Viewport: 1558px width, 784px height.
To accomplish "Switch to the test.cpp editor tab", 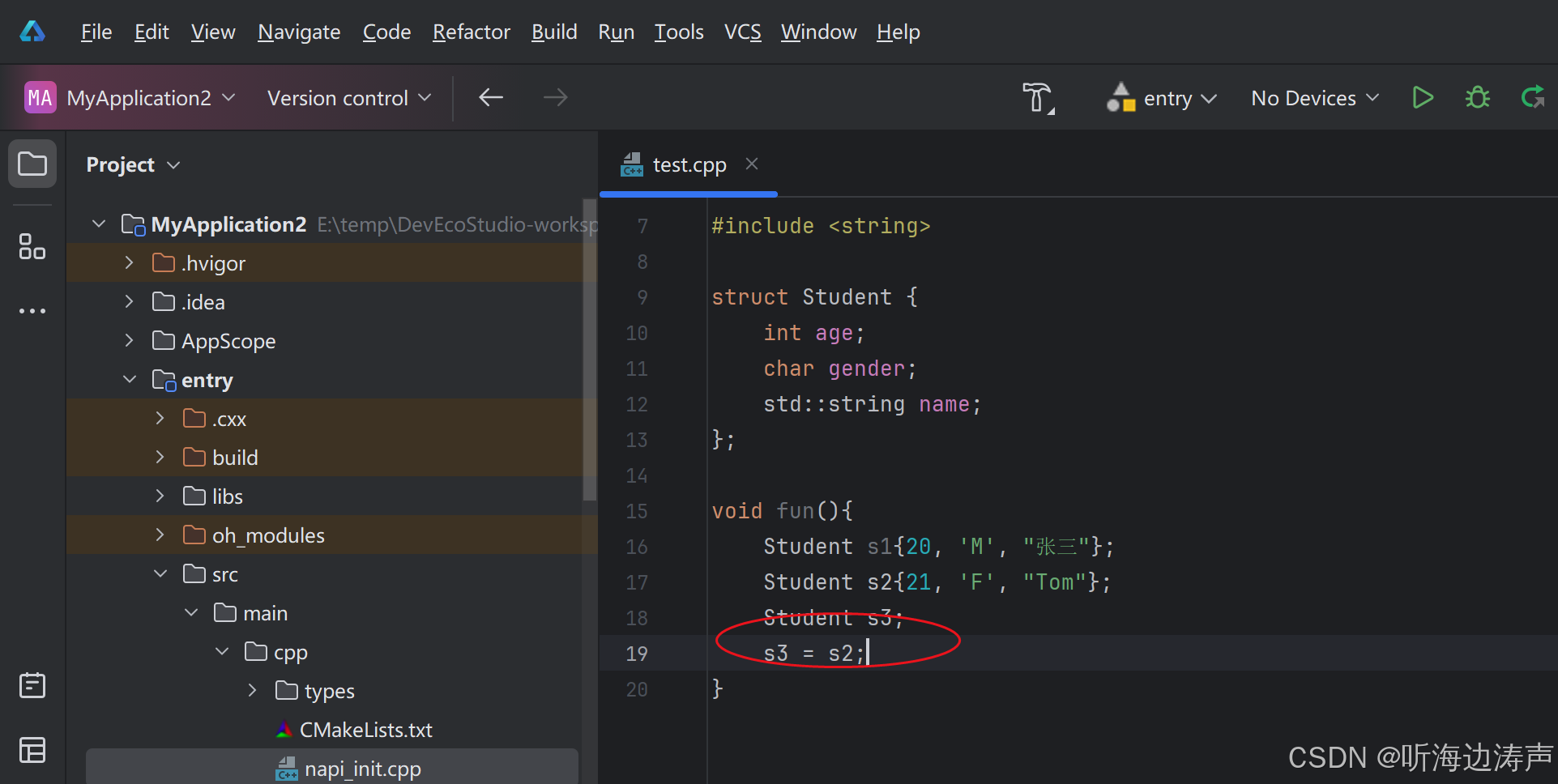I will pos(689,165).
